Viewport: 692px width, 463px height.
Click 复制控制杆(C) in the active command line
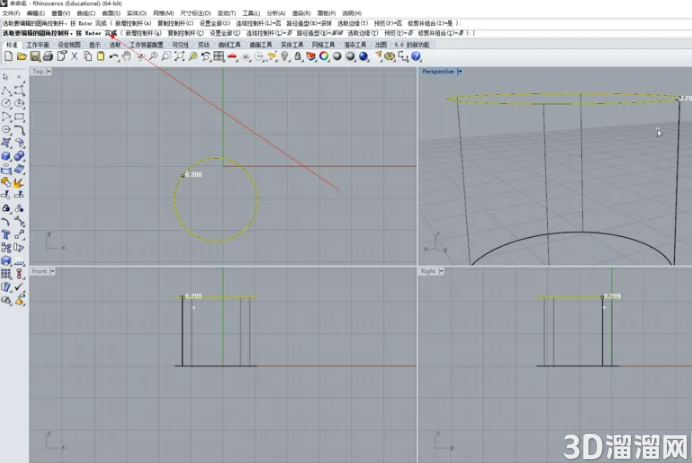[x=185, y=33]
